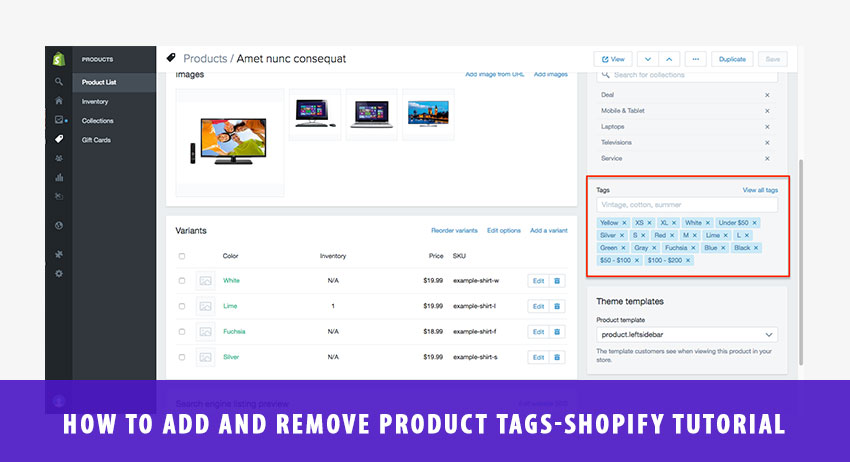
Task: Click the page vertical scrollbar
Action: coord(801,262)
